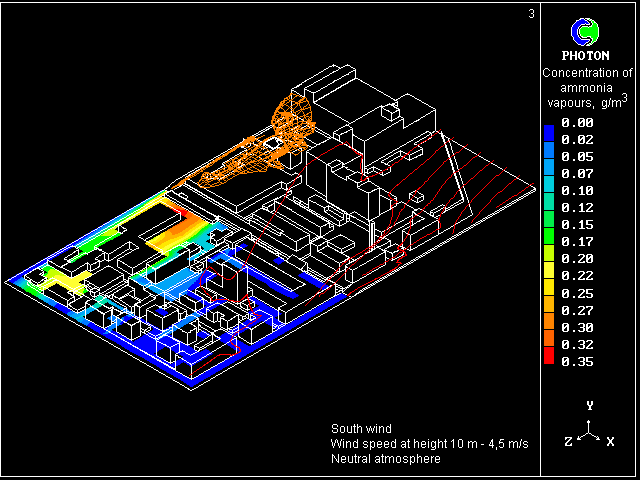Pick the 0.05 blue legend swatch
Screen dimensions: 640x480
click(x=549, y=157)
